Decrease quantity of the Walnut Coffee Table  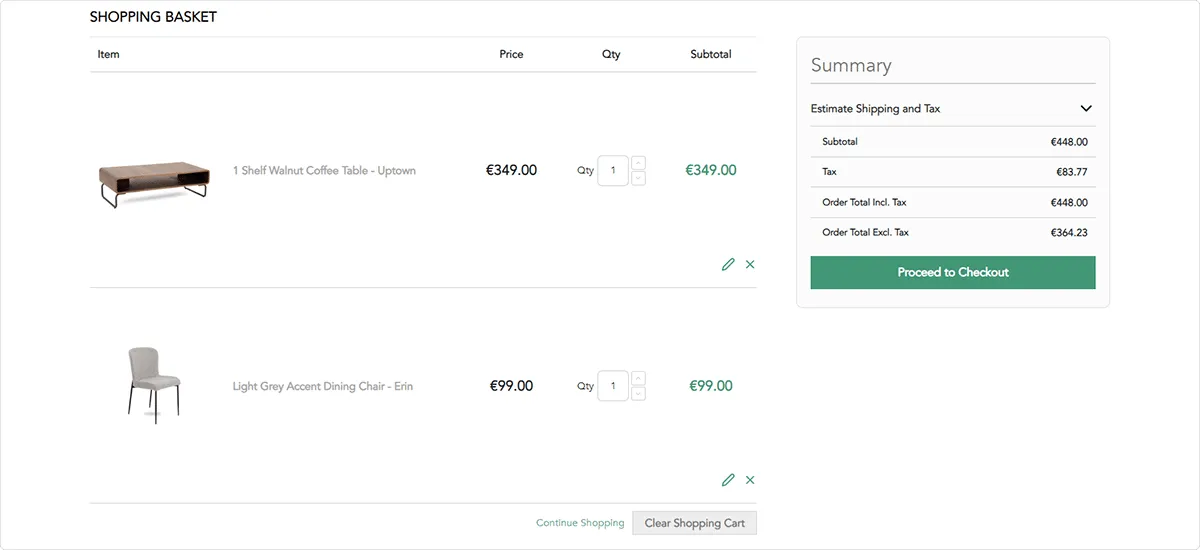pyautogui.click(x=639, y=178)
